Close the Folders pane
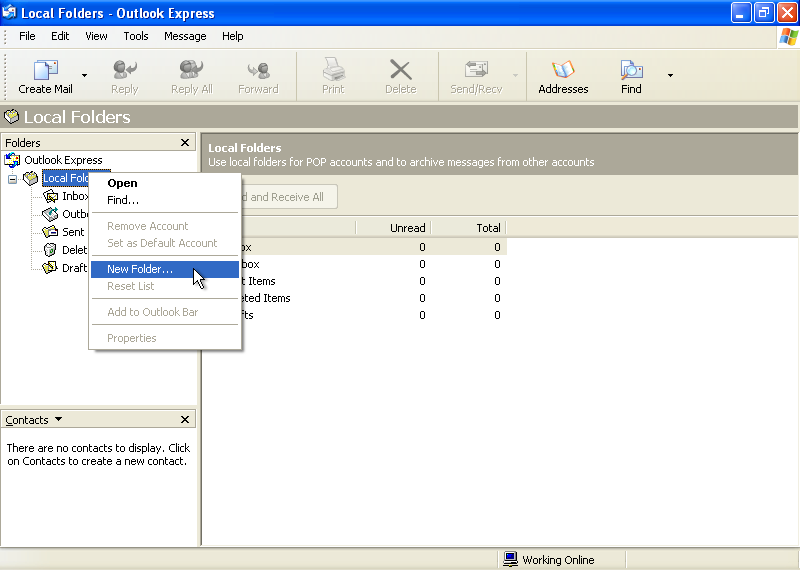This screenshot has height=570, width=800. click(x=185, y=143)
